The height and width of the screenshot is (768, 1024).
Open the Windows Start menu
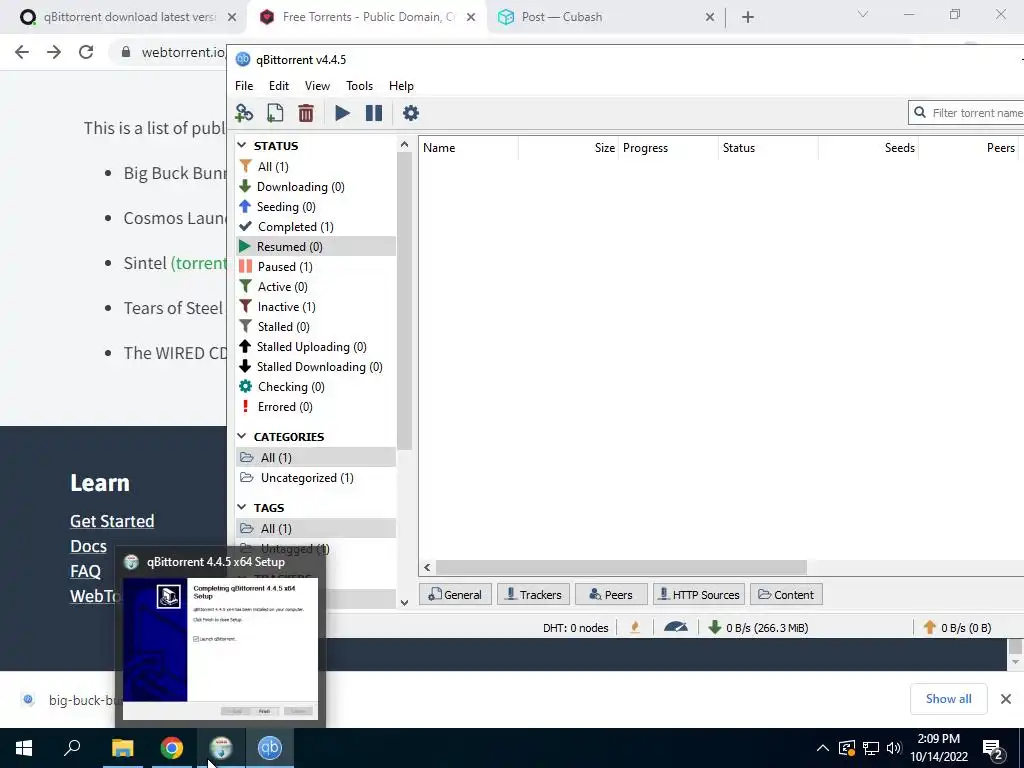click(x=24, y=748)
